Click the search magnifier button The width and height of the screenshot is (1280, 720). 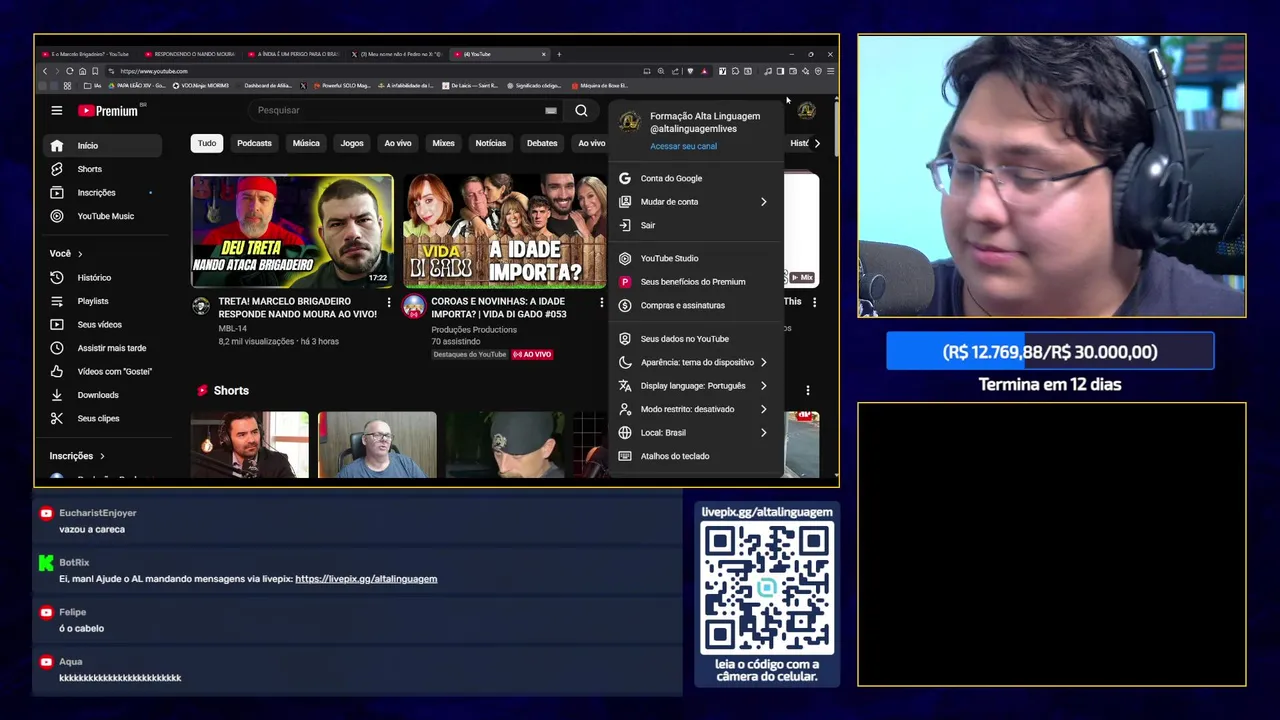pyautogui.click(x=581, y=111)
